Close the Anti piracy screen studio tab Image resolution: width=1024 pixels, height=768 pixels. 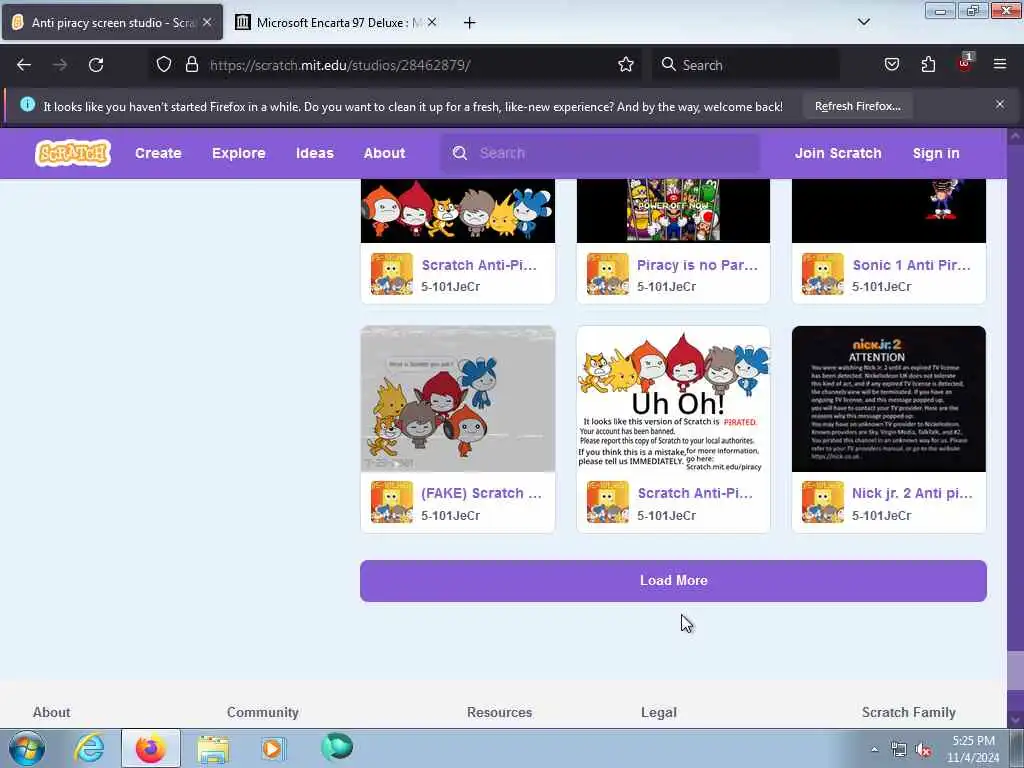click(x=207, y=22)
